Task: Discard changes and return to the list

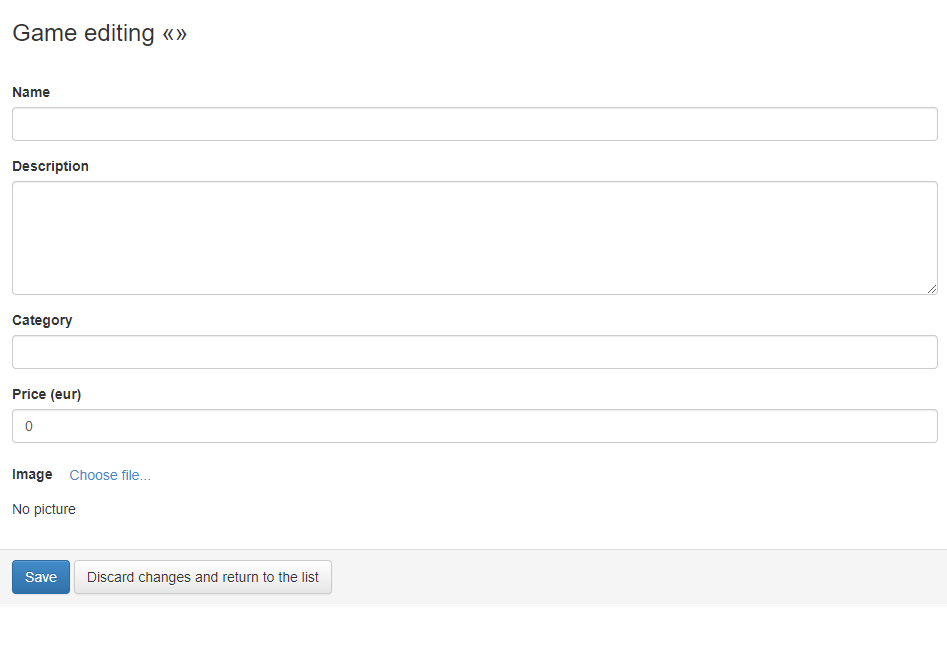Action: (x=203, y=577)
